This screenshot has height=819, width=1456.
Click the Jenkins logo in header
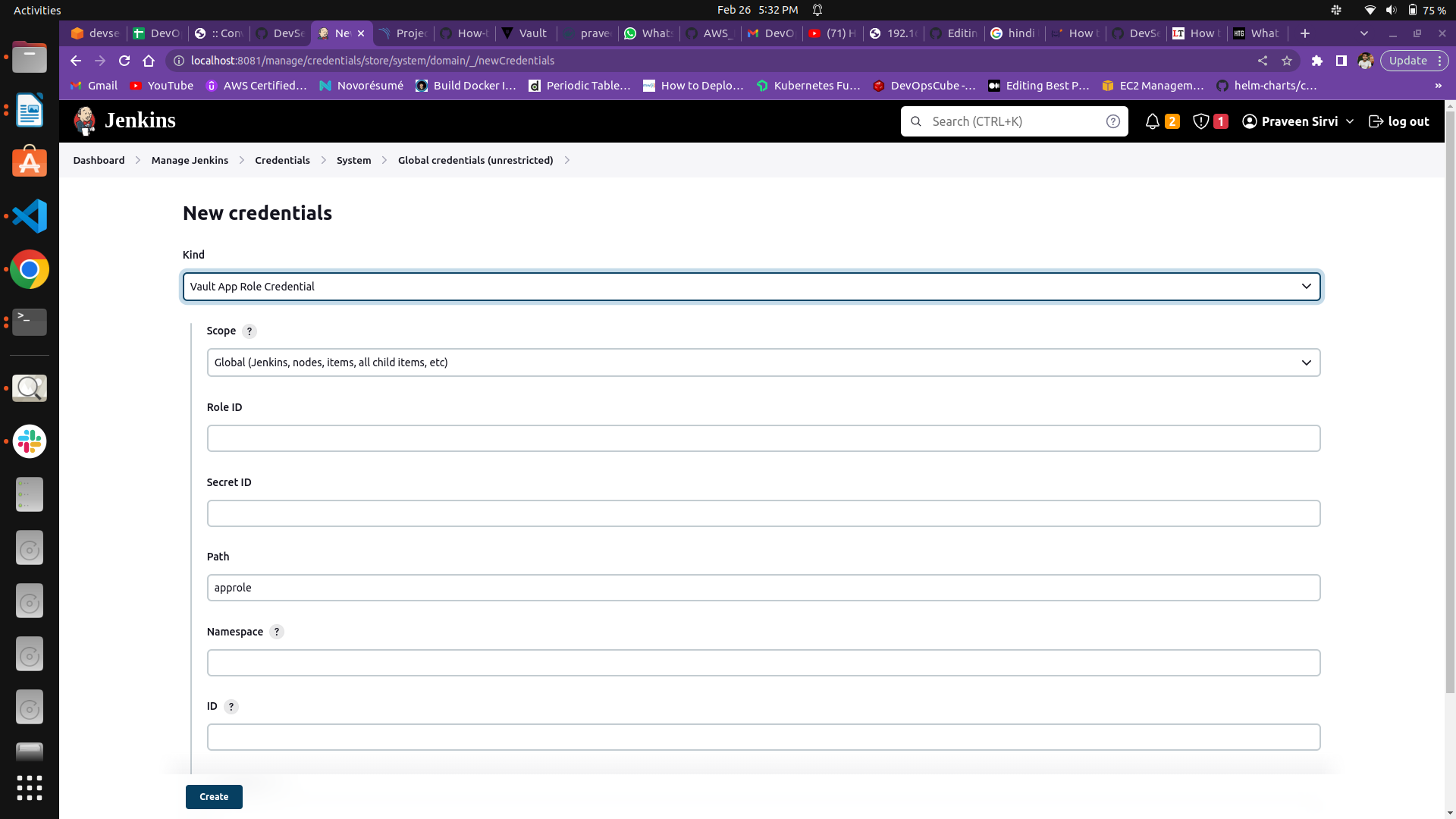124,121
